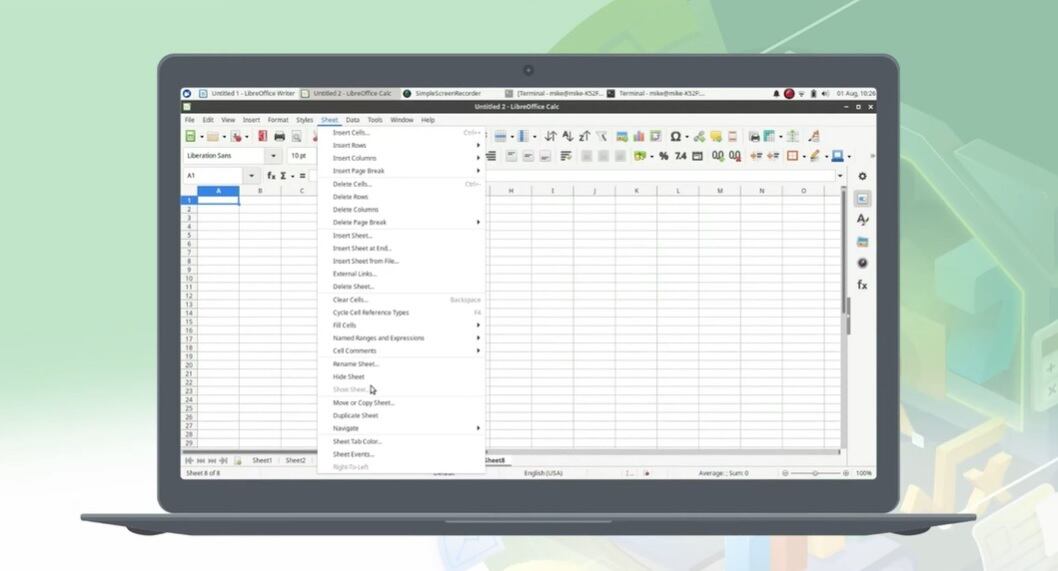Click the Format as Percent icon
The height and width of the screenshot is (571, 1058).
click(663, 156)
